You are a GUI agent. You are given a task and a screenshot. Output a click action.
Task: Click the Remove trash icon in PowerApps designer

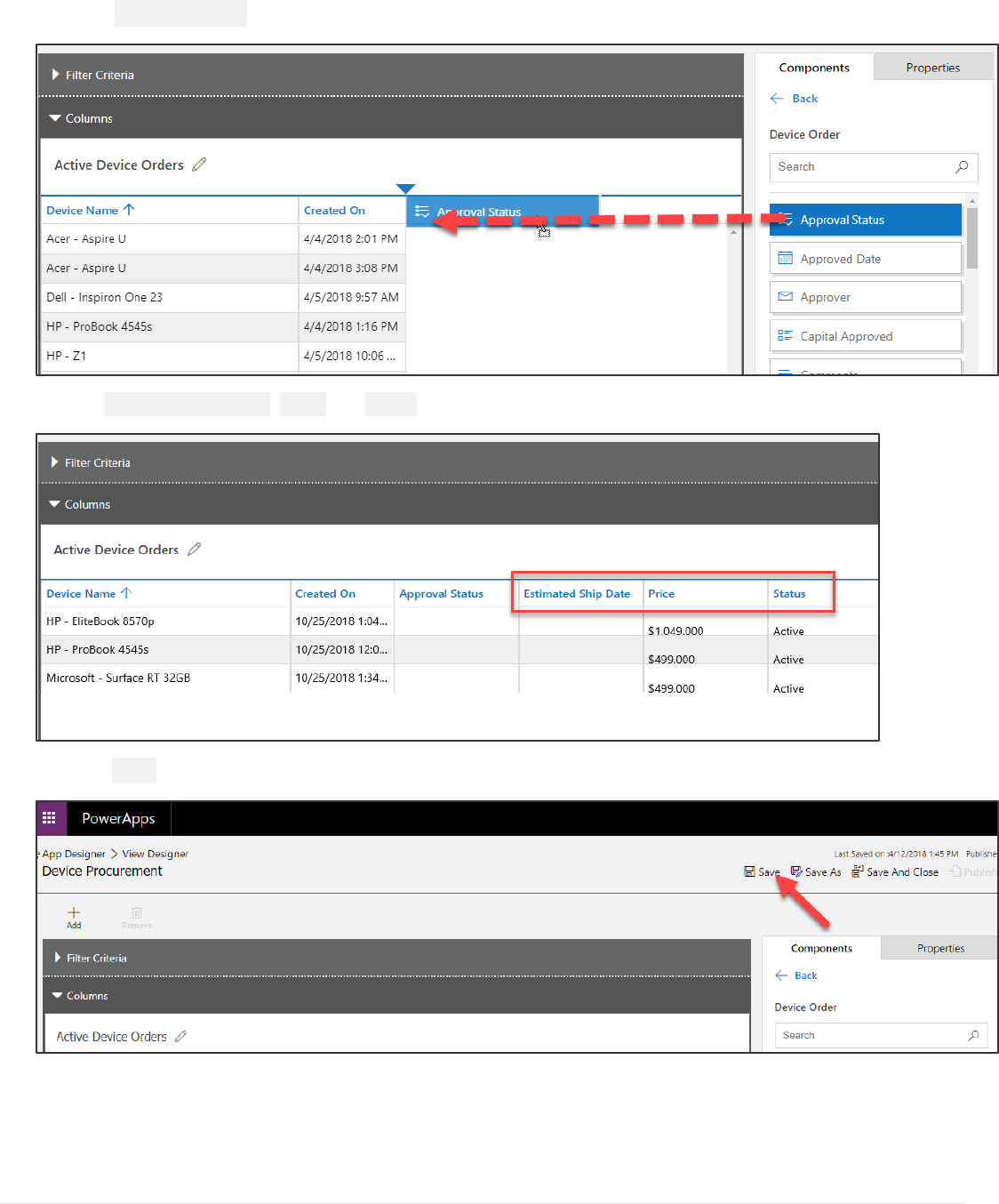[137, 912]
